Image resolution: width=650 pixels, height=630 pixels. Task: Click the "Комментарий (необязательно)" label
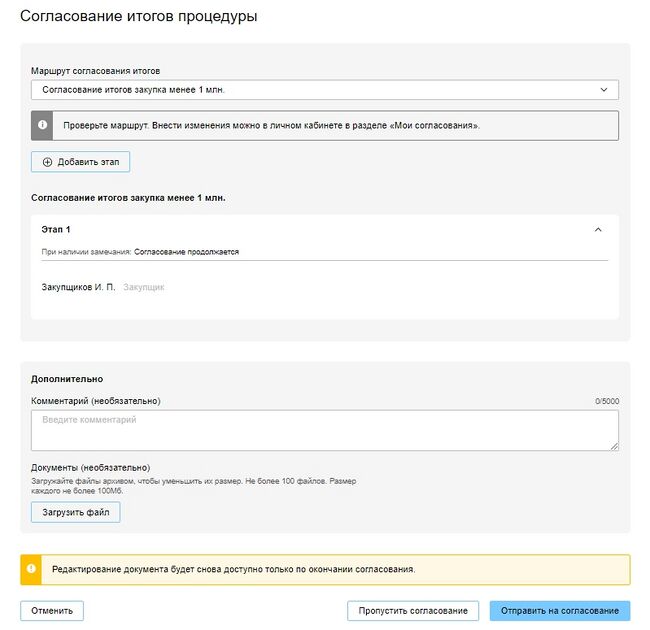[96, 401]
